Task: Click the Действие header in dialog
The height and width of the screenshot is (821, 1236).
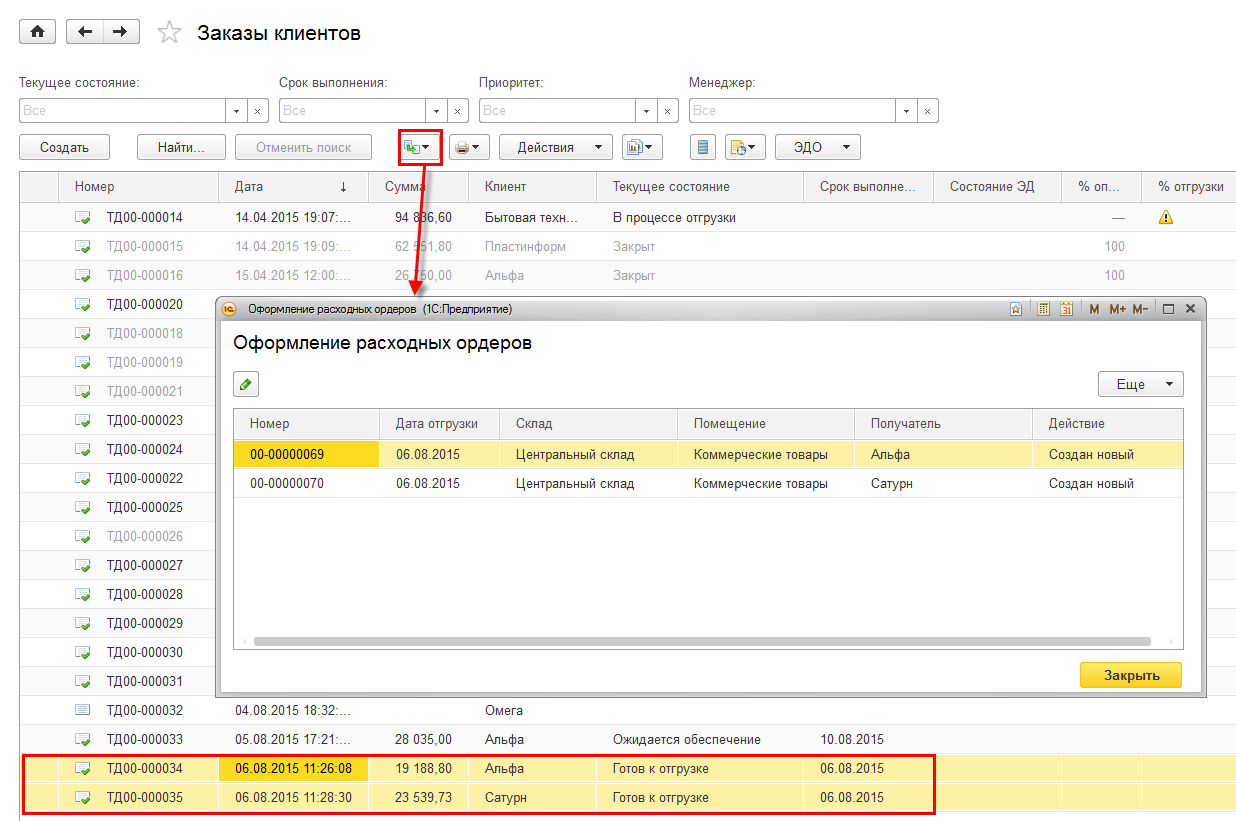Action: point(1108,423)
